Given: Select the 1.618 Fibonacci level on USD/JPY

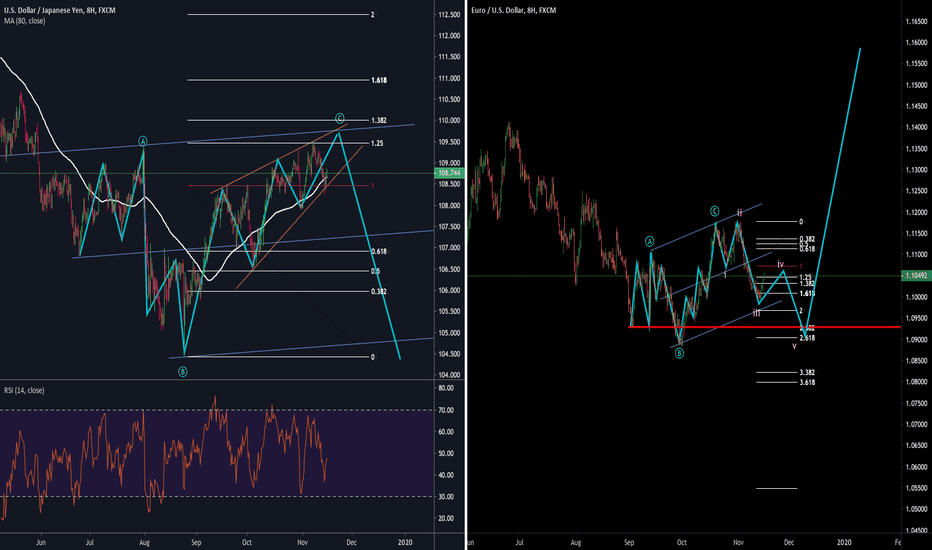Looking at the screenshot, I should coord(378,79).
